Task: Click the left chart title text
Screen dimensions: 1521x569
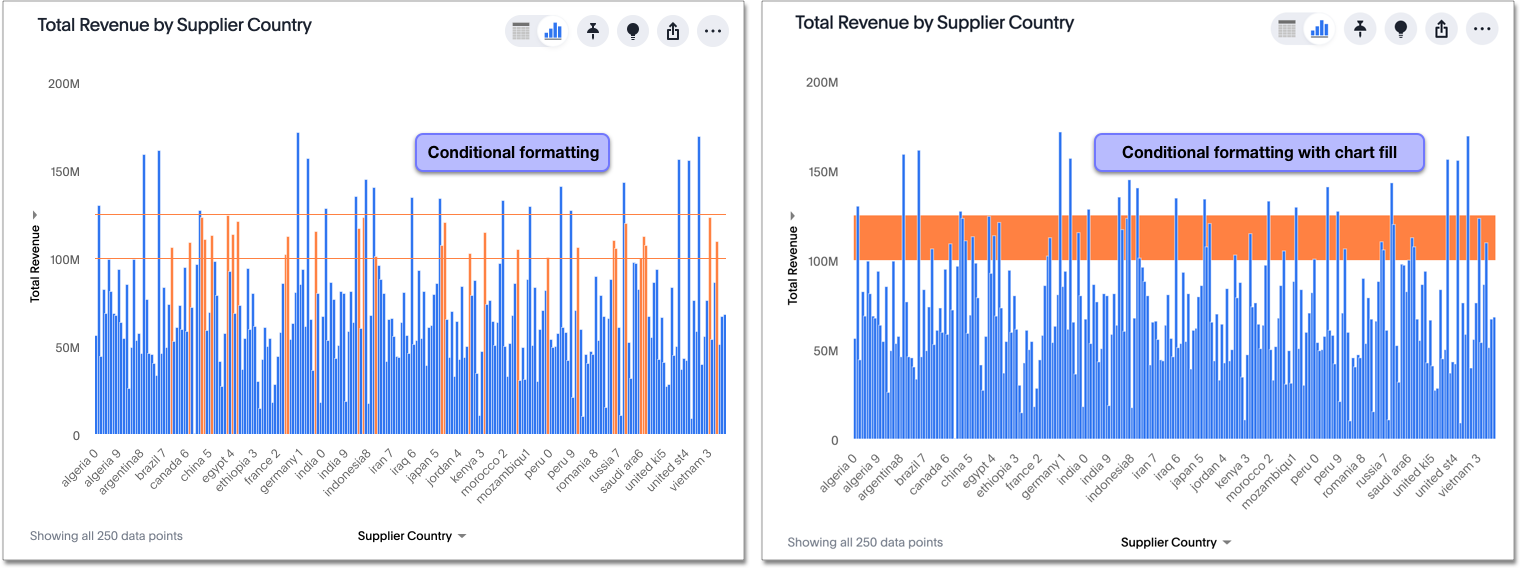Action: pos(174,25)
